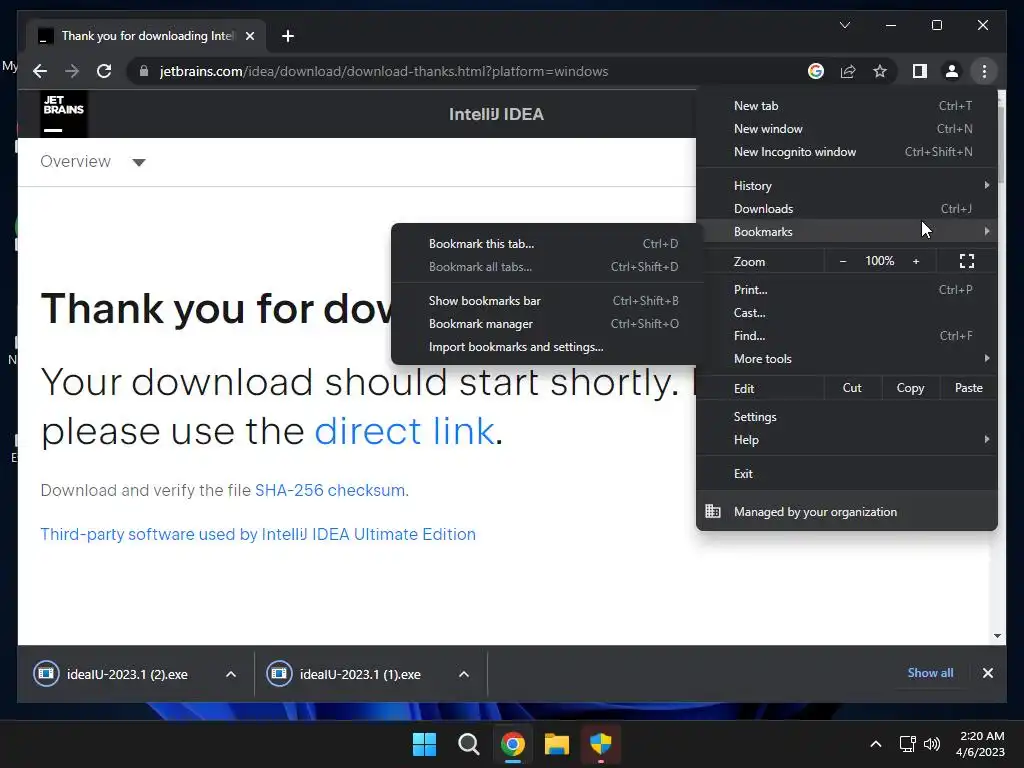The height and width of the screenshot is (768, 1024).
Task: Open Third-party software used by IntelliJ link
Action: (258, 534)
